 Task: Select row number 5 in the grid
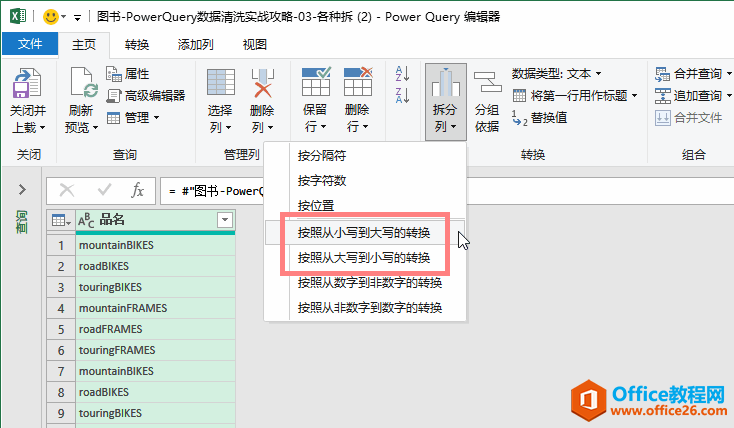[x=61, y=330]
